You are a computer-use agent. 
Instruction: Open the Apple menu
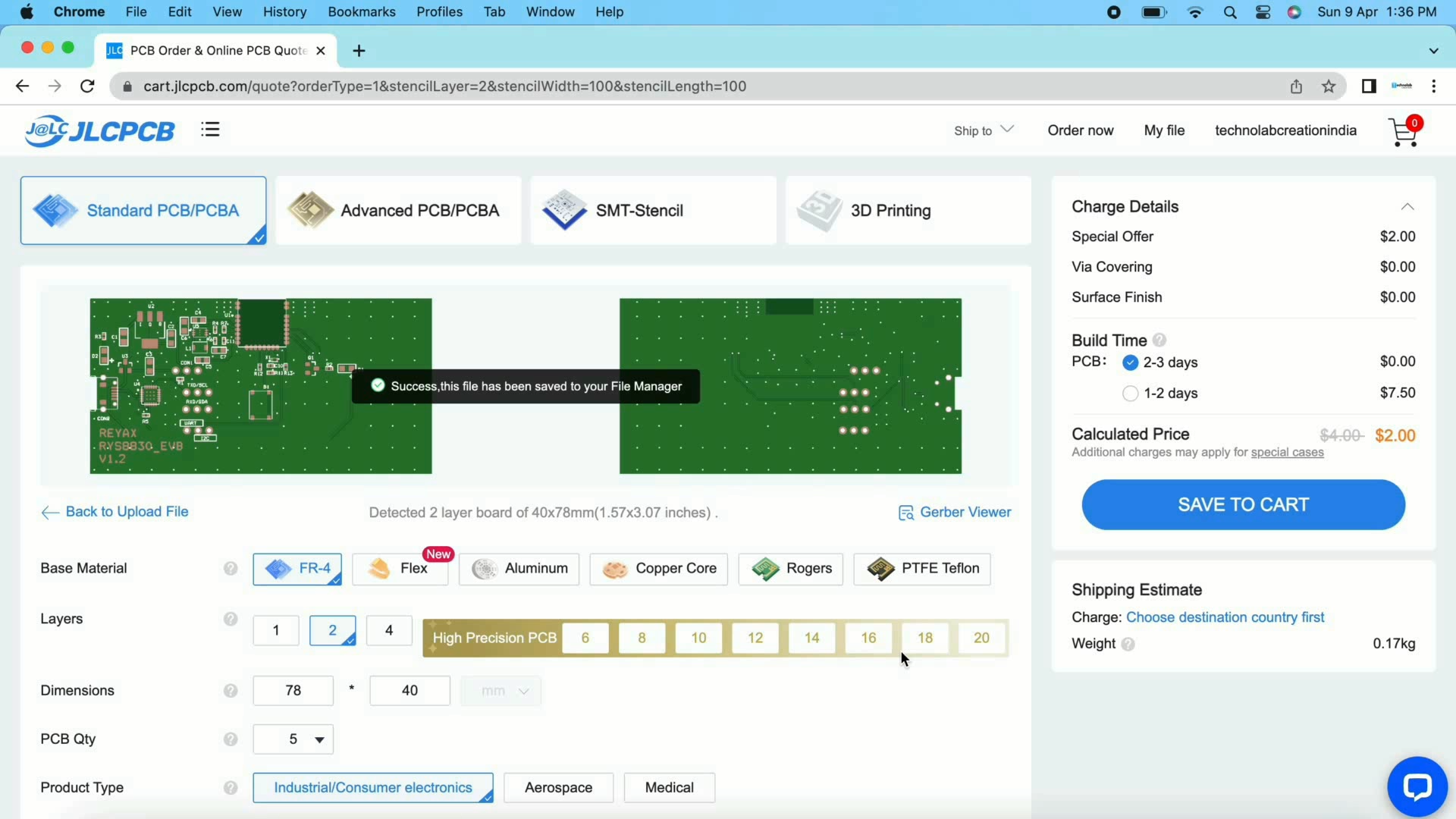pos(27,12)
